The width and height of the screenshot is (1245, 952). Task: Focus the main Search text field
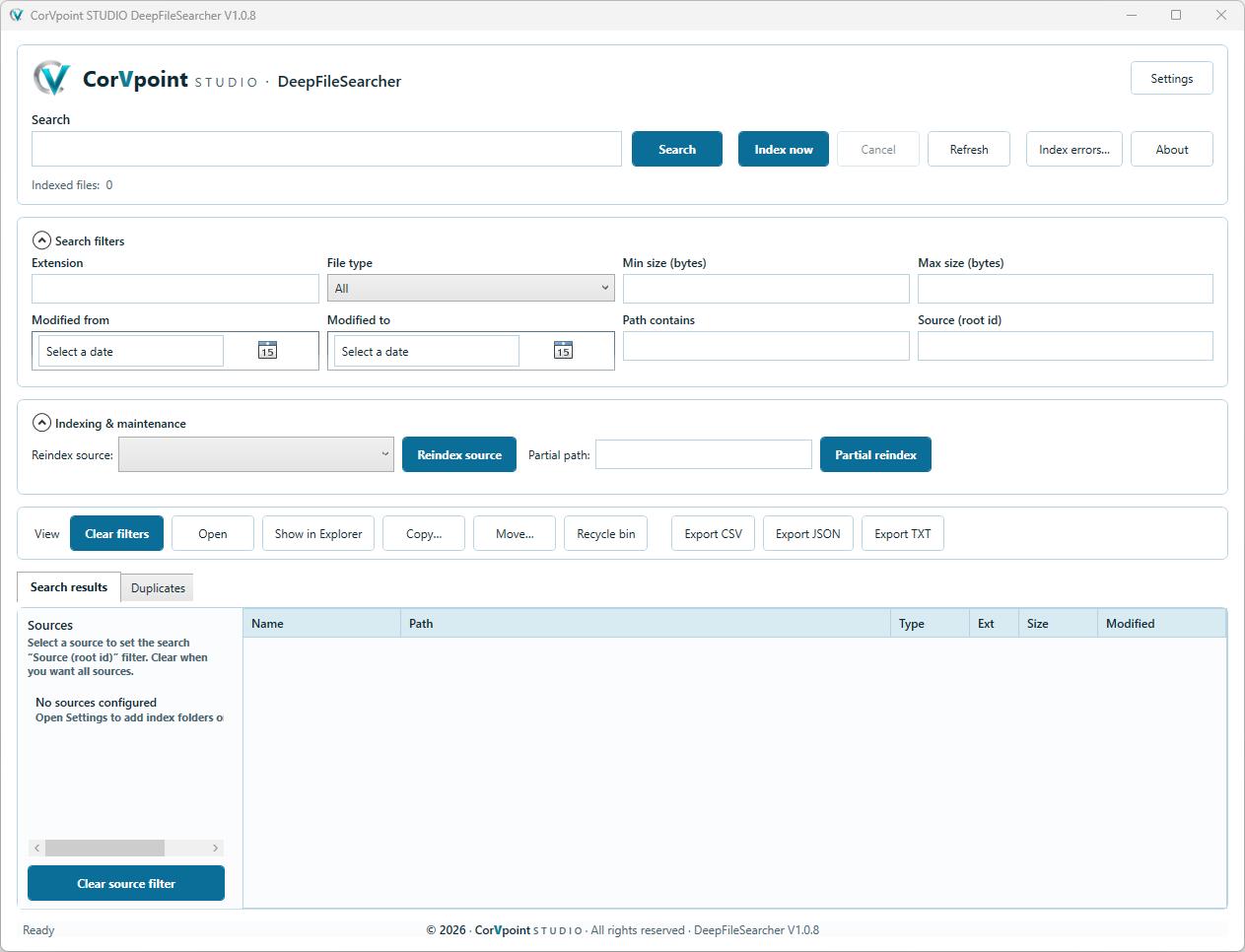tap(326, 149)
